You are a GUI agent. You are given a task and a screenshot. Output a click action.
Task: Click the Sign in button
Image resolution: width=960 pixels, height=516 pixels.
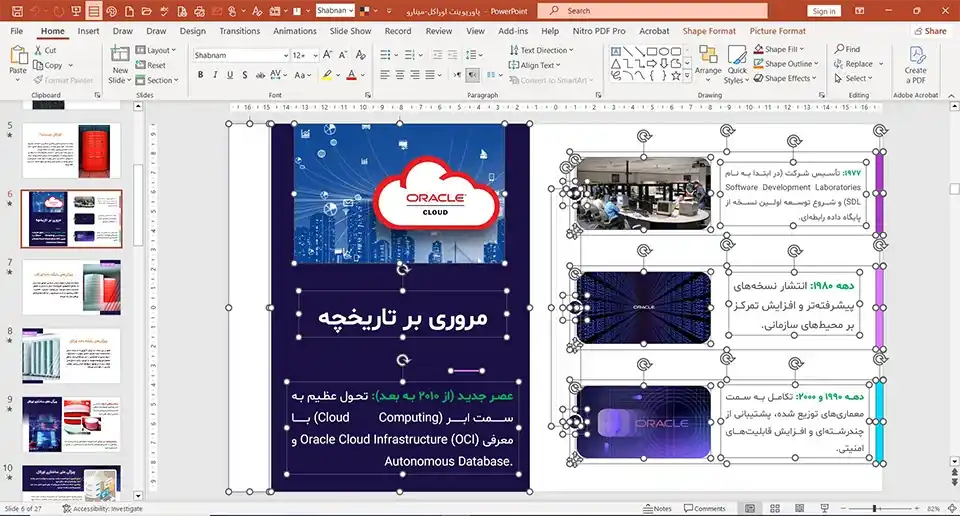(x=823, y=11)
